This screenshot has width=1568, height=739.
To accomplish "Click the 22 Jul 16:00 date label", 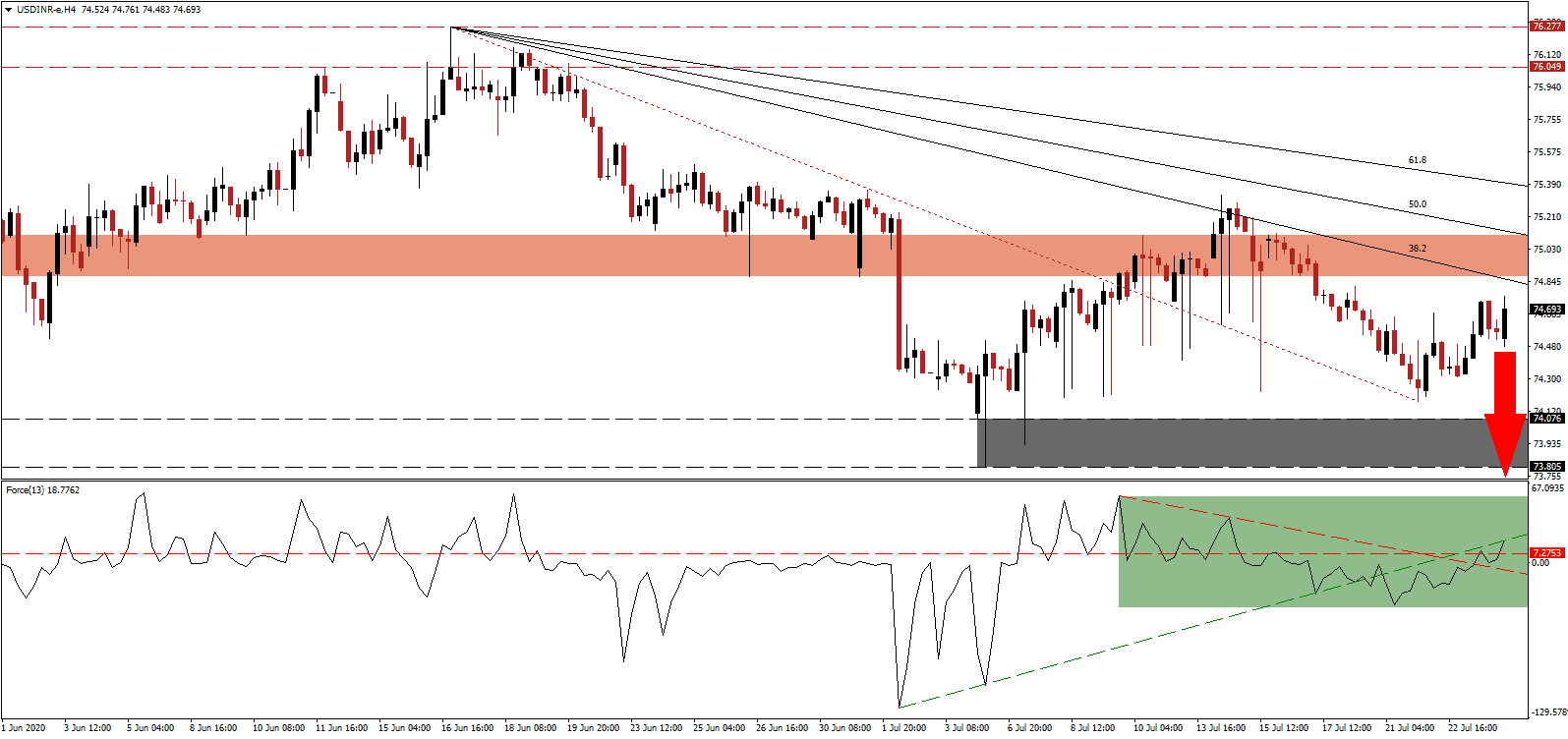I will 1474,728.
